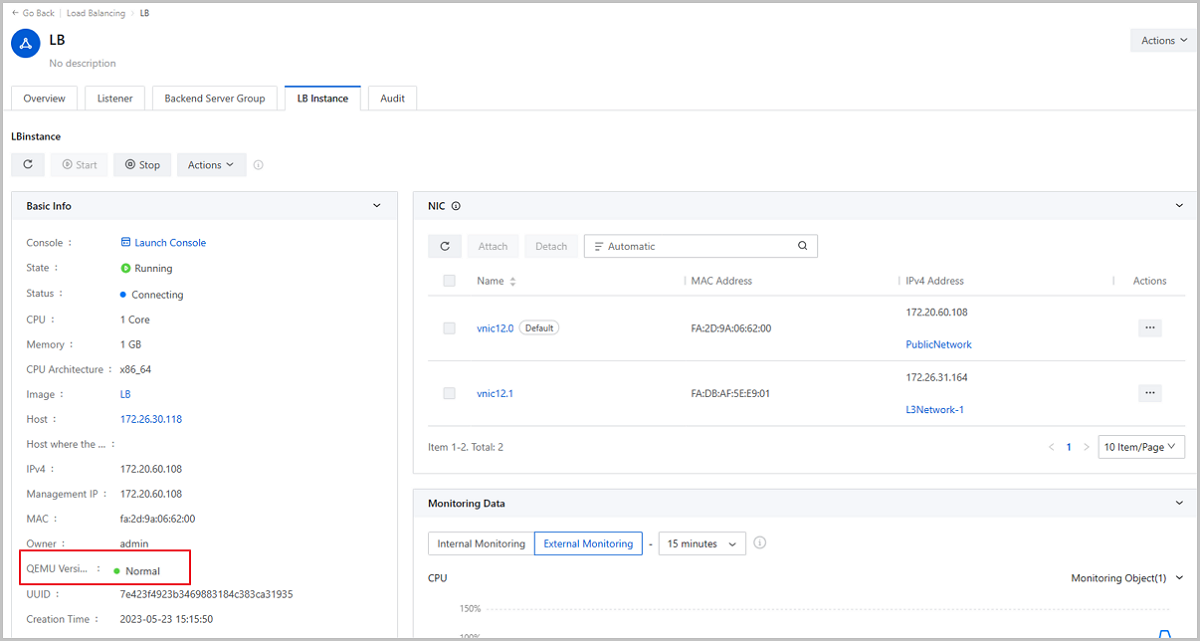Open the more options for vnic12.0

[1149, 328]
